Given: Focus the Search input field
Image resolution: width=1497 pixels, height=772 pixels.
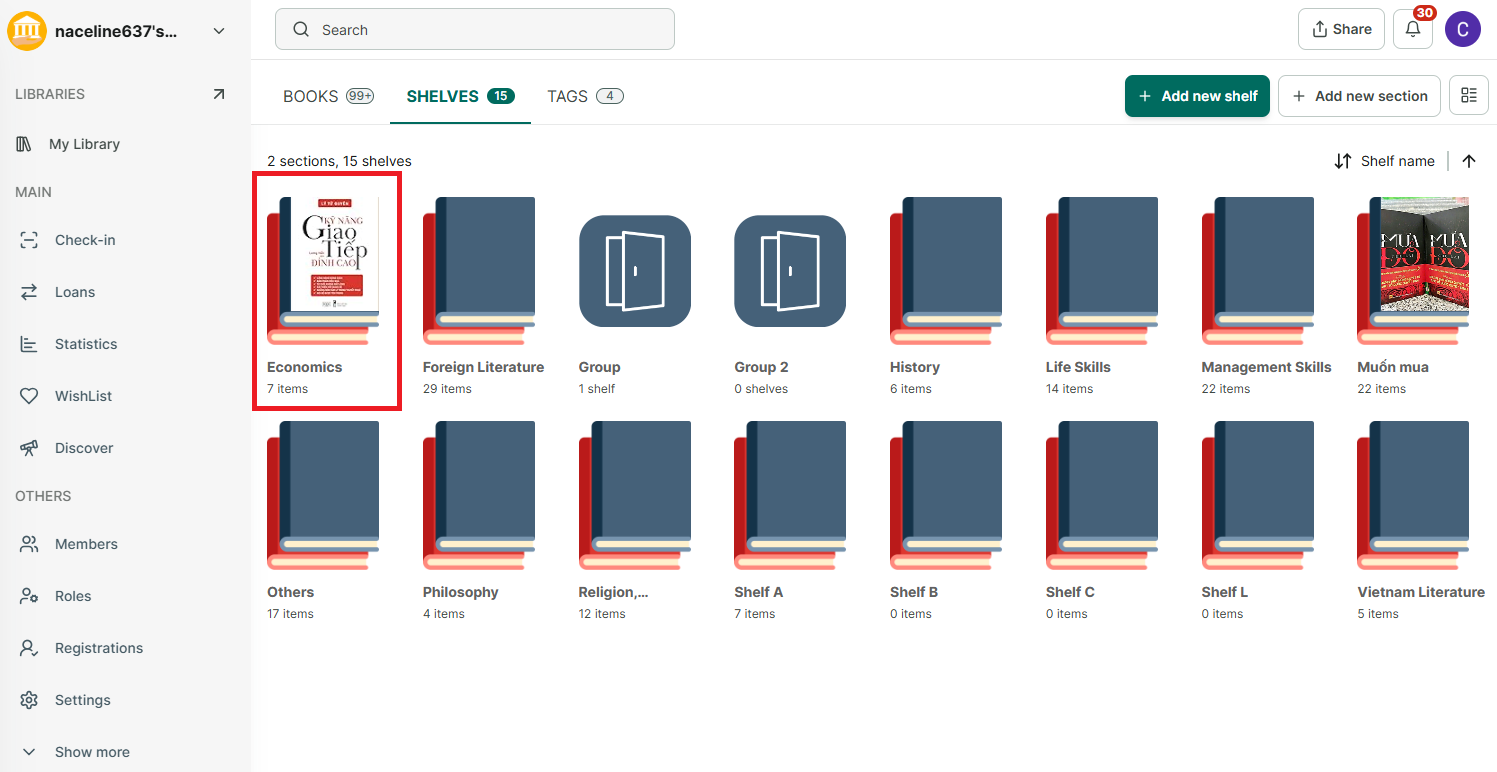Looking at the screenshot, I should (475, 29).
